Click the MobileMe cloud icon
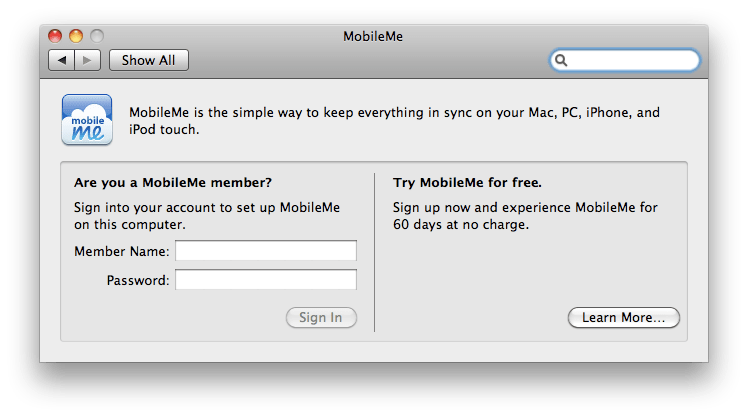 (87, 120)
